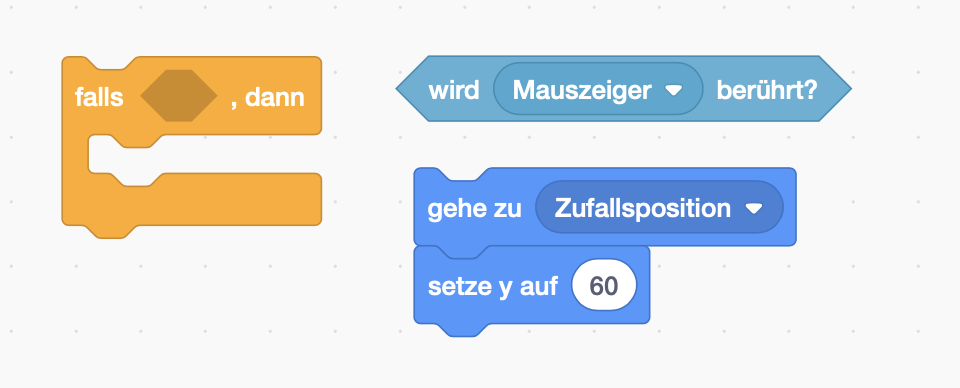Click the ", dann" text on the orange block
960x388 pixels.
[x=268, y=98]
